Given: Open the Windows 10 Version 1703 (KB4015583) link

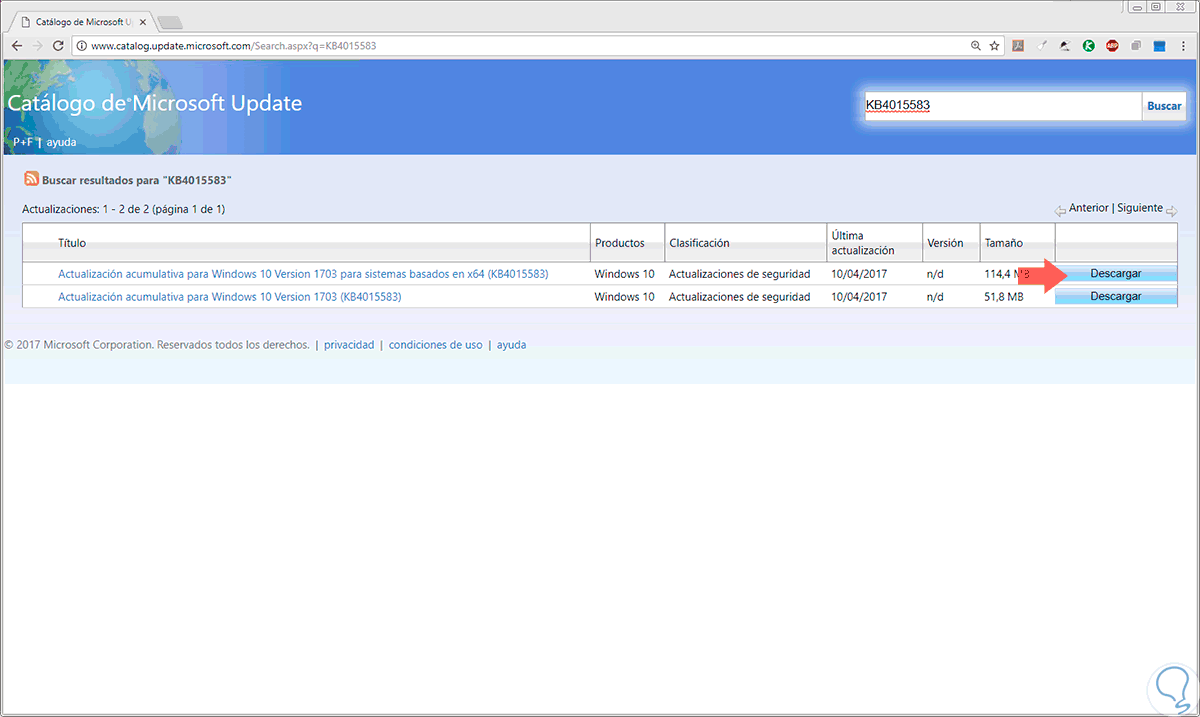Looking at the screenshot, I should [x=230, y=297].
